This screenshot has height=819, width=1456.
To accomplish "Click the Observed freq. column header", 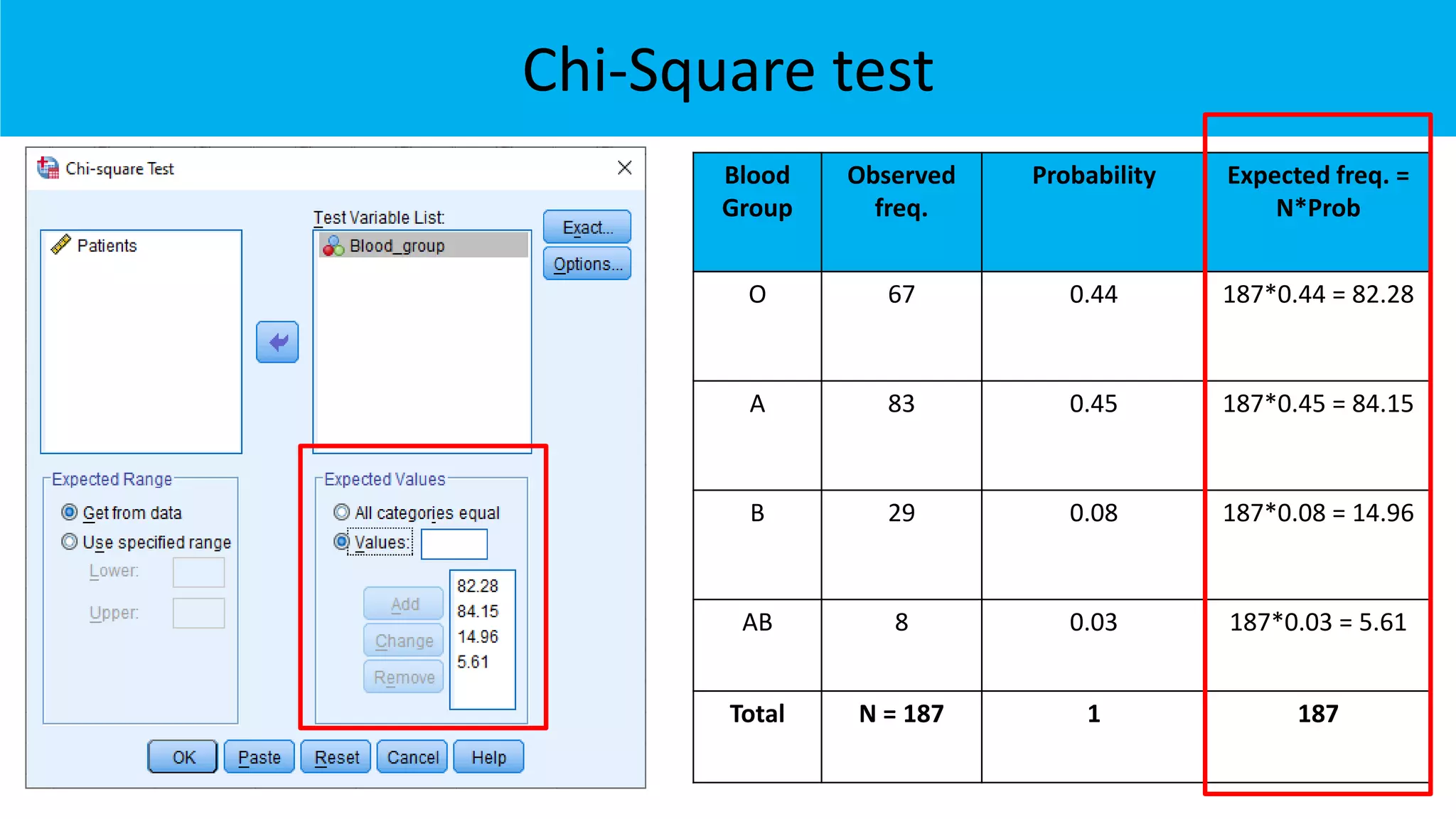I will (x=901, y=212).
